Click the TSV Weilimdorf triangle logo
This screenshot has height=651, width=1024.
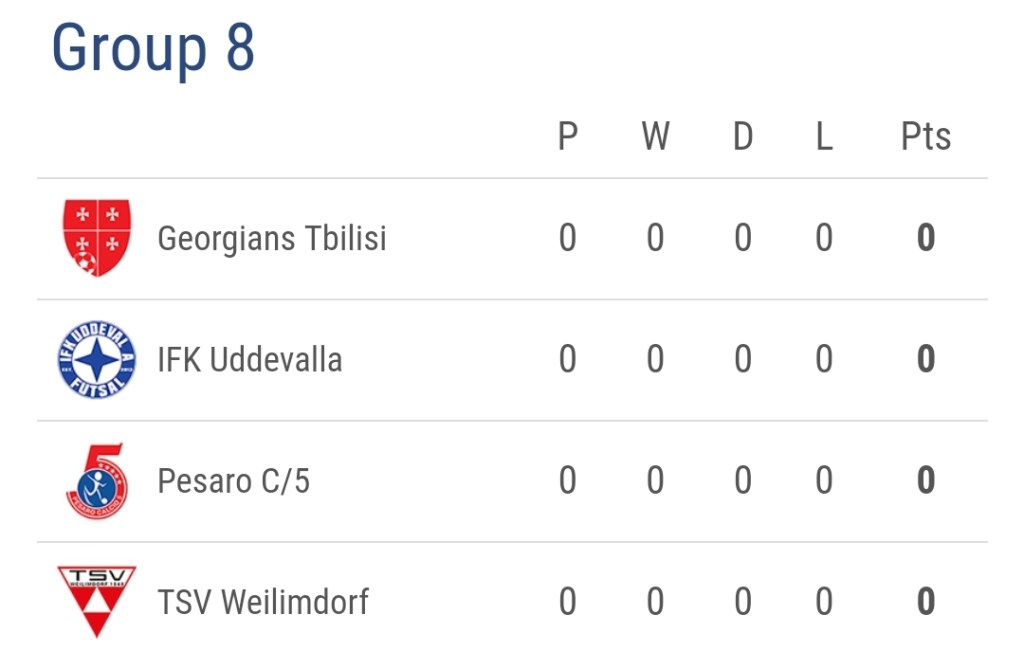tap(96, 601)
